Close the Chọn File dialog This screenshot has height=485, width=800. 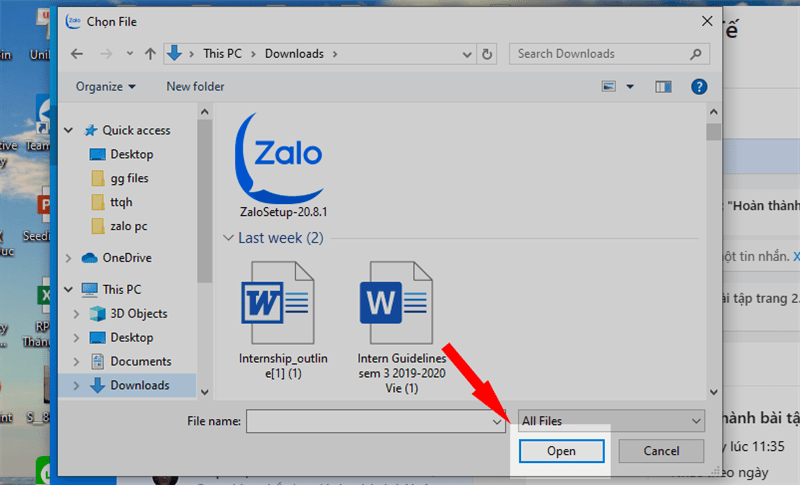click(707, 21)
